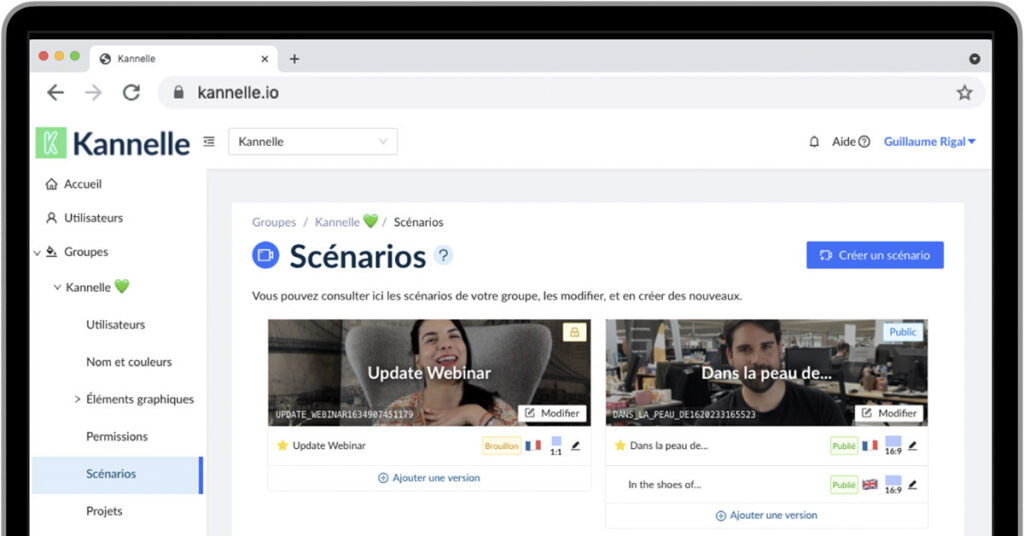Click the notification bell icon
Image resolution: width=1024 pixels, height=536 pixels.
(x=814, y=142)
